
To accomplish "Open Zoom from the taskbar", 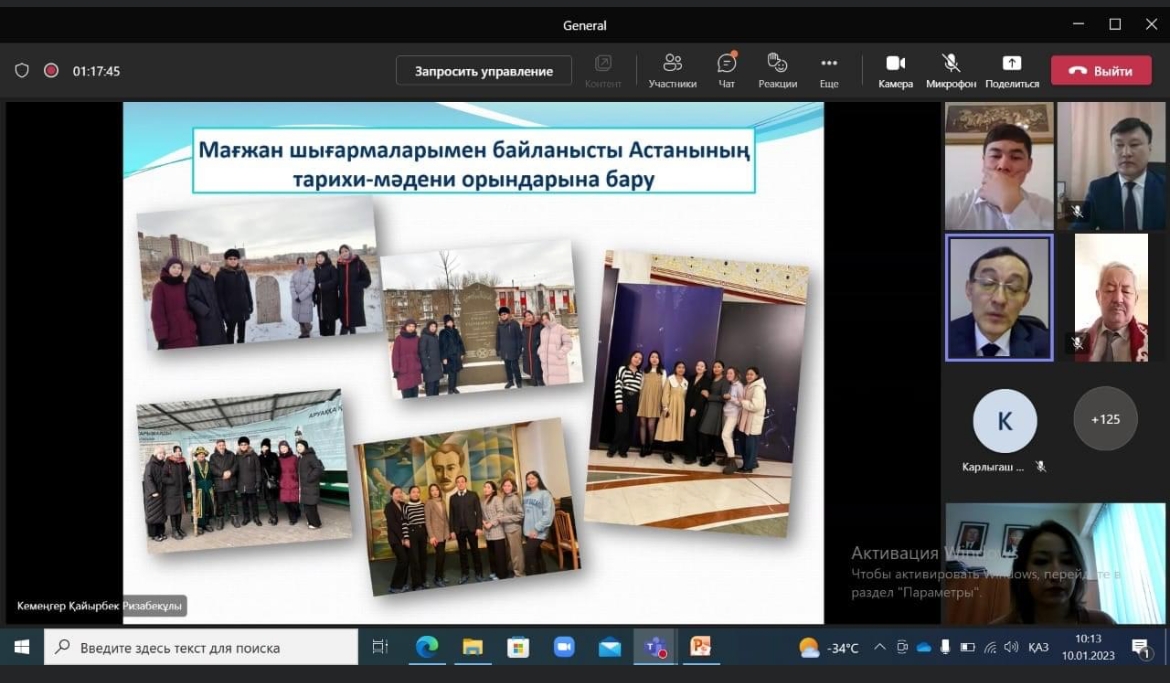I will [x=564, y=647].
